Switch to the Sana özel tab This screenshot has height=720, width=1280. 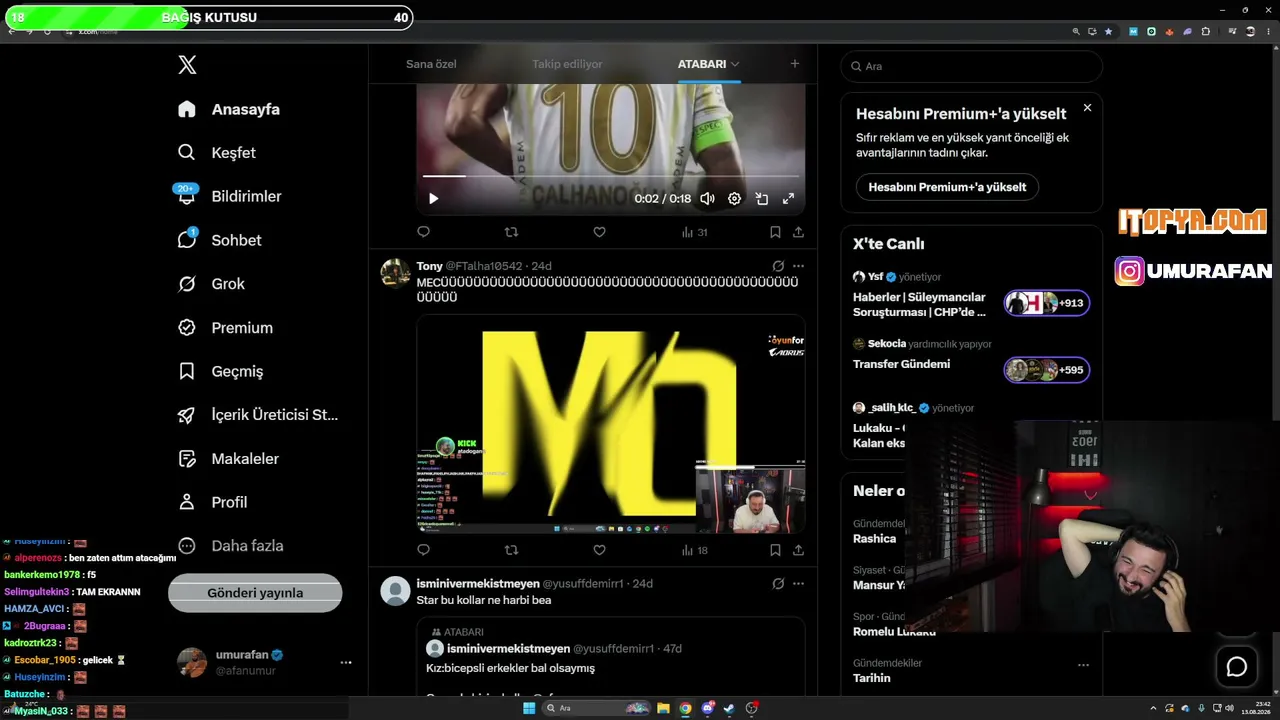431,64
